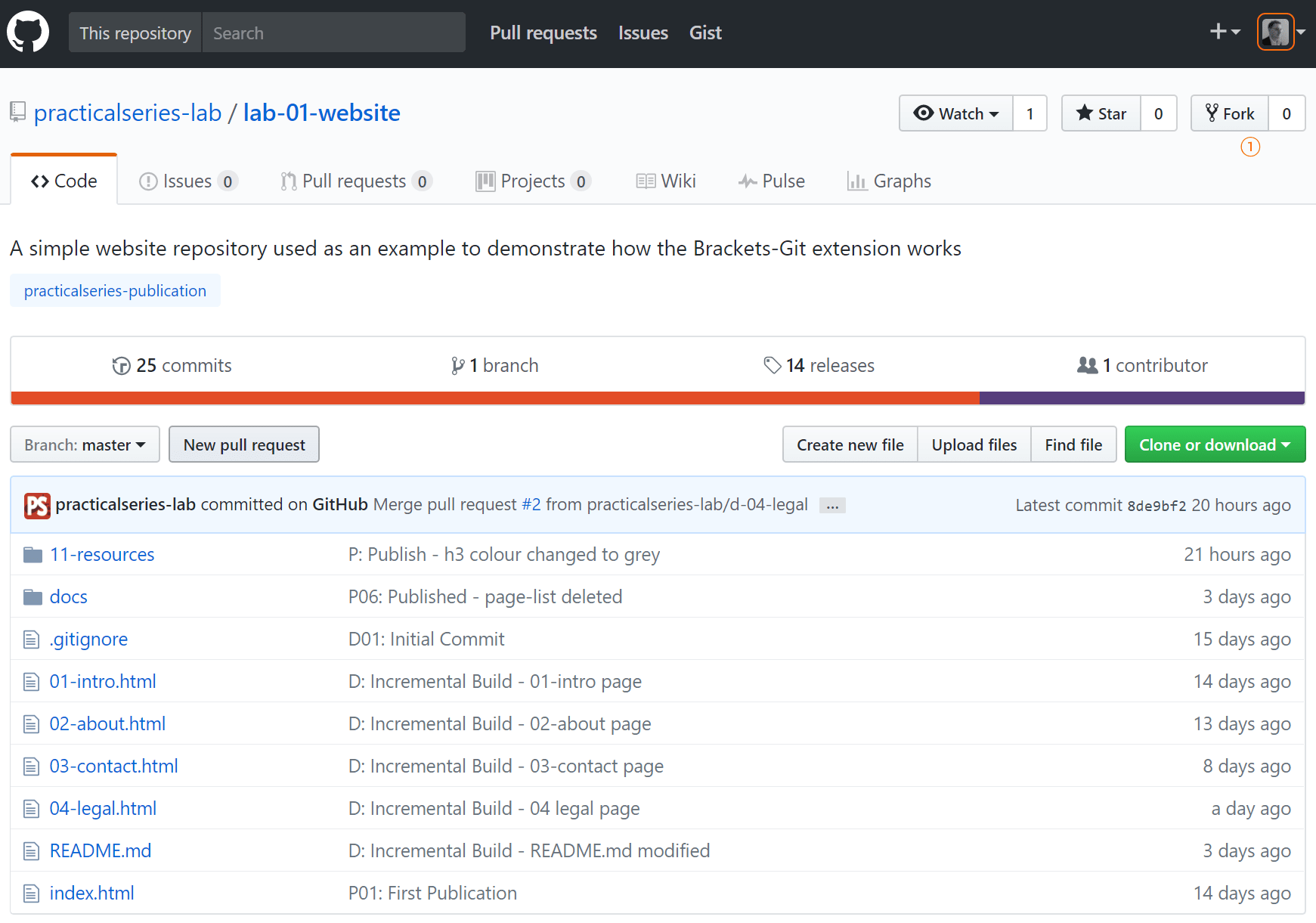Go to Pull requests in top navigation

coord(543,33)
